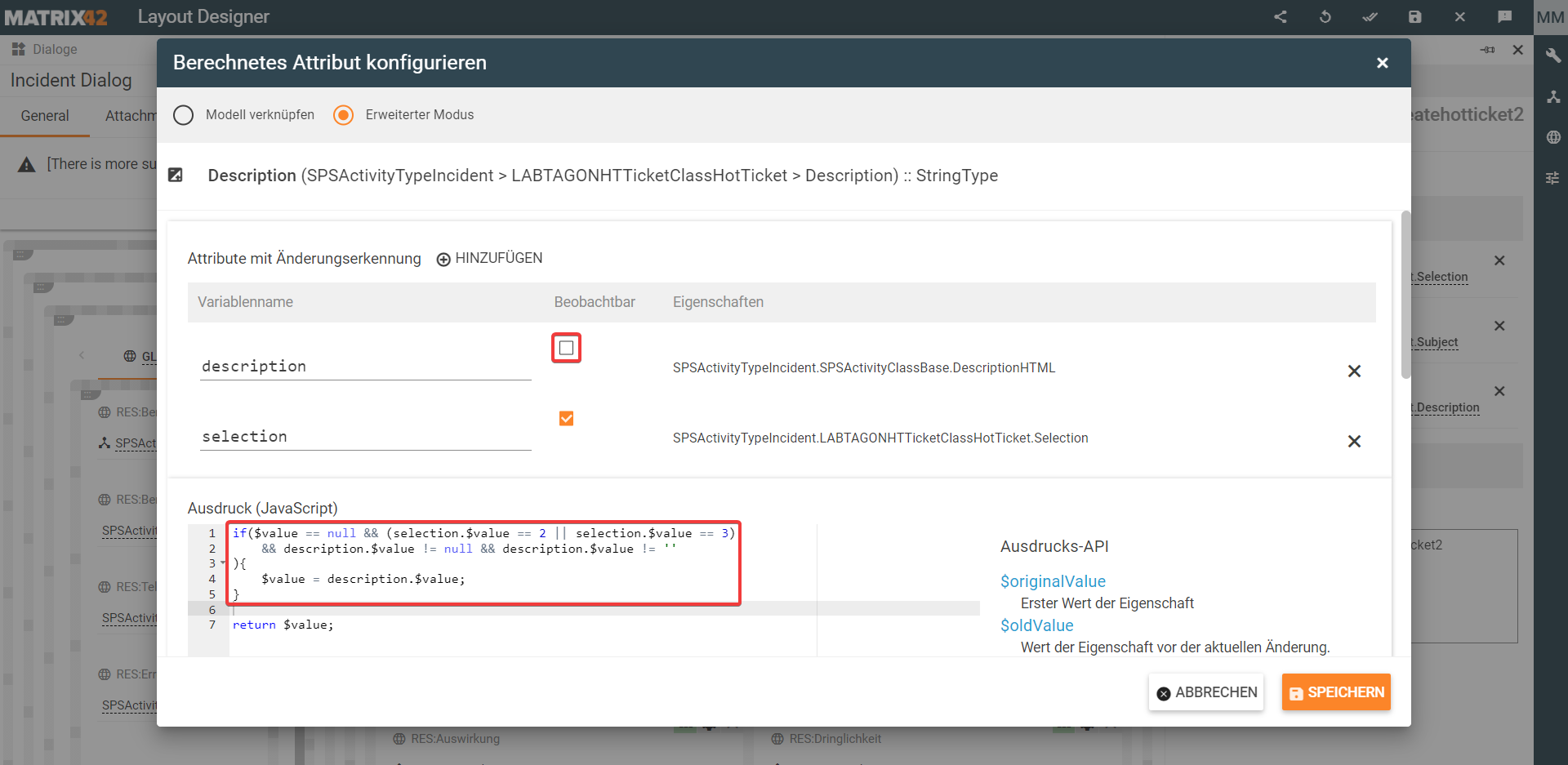Click the $oldValue API link

pyautogui.click(x=1036, y=625)
